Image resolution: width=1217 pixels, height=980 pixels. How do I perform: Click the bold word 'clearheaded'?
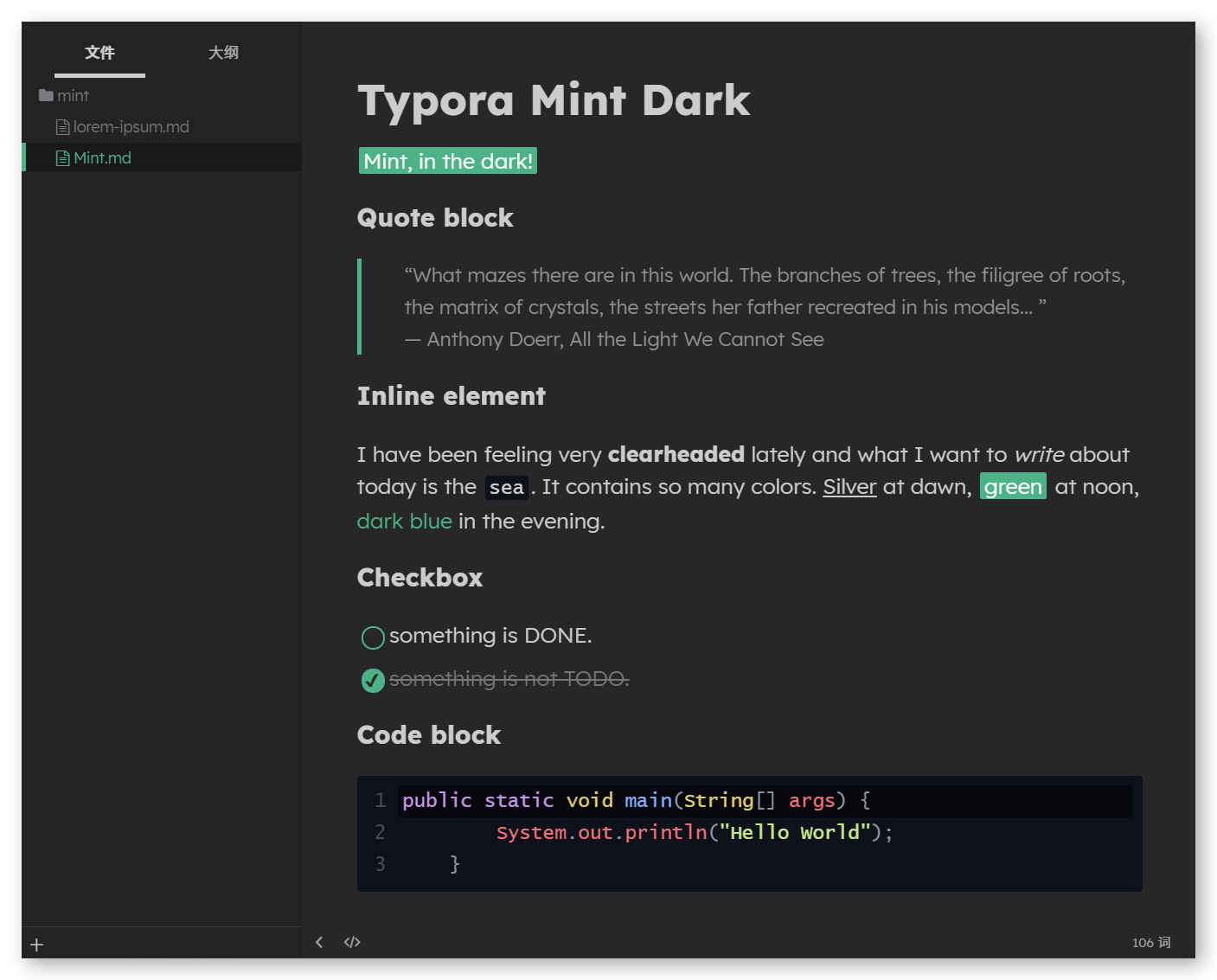[676, 455]
